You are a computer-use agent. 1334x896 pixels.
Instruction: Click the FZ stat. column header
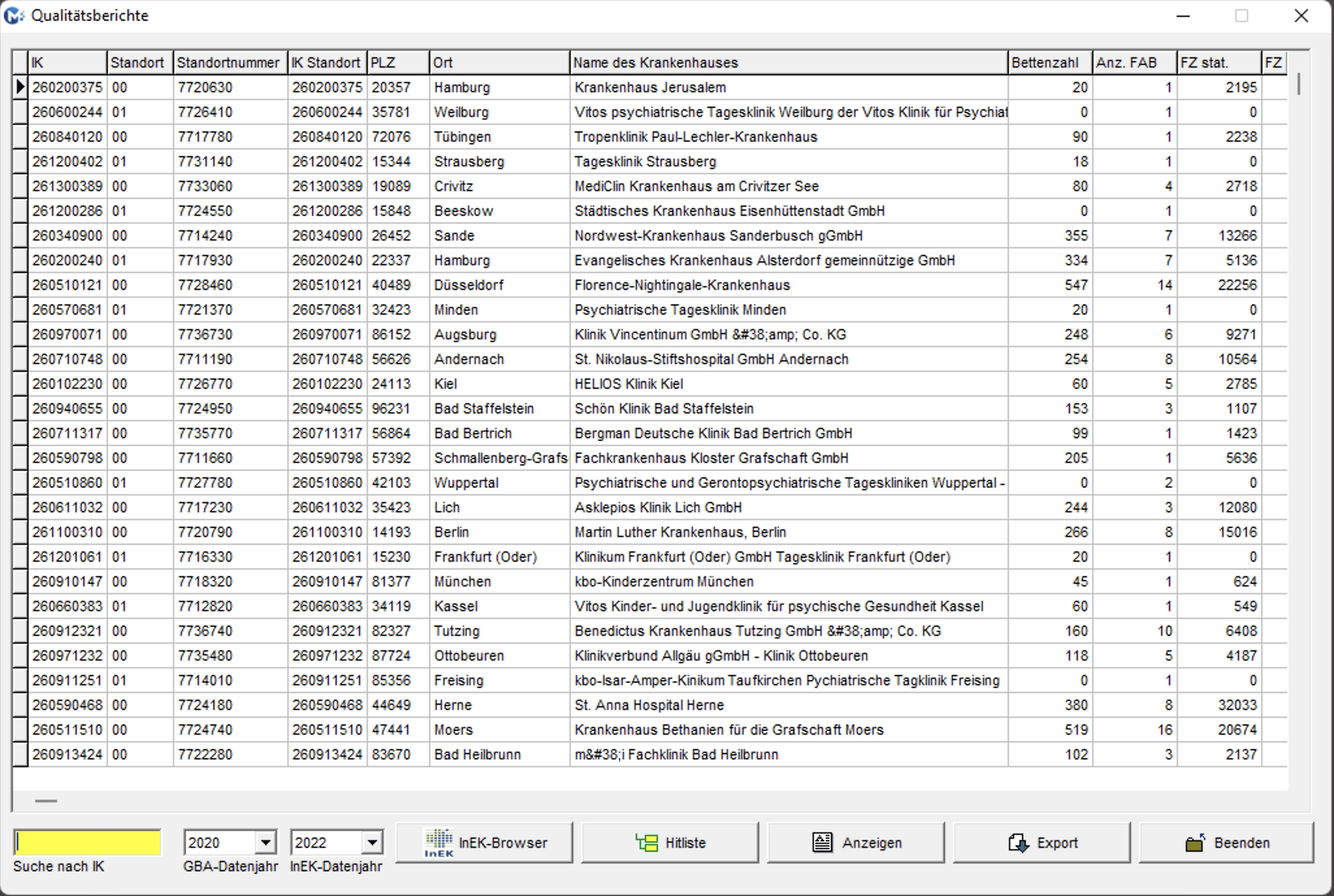tap(1220, 62)
